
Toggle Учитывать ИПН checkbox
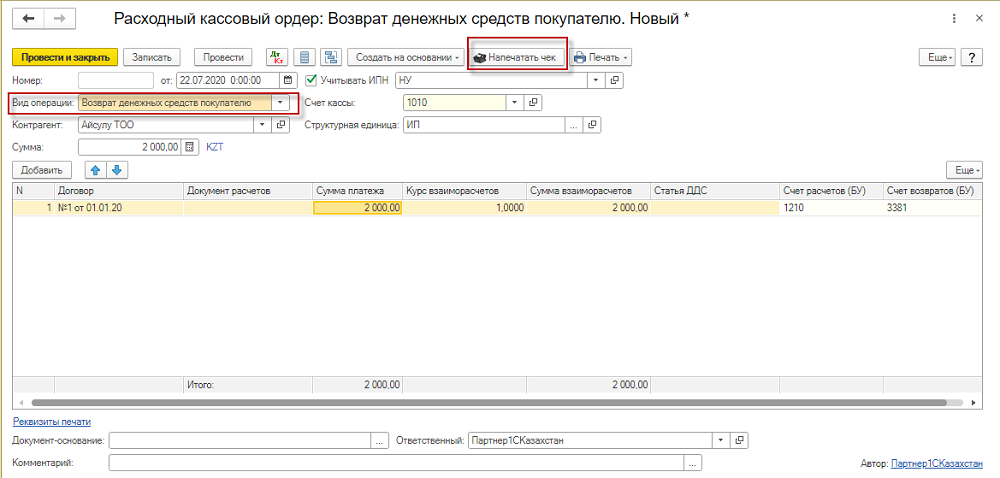tap(311, 80)
